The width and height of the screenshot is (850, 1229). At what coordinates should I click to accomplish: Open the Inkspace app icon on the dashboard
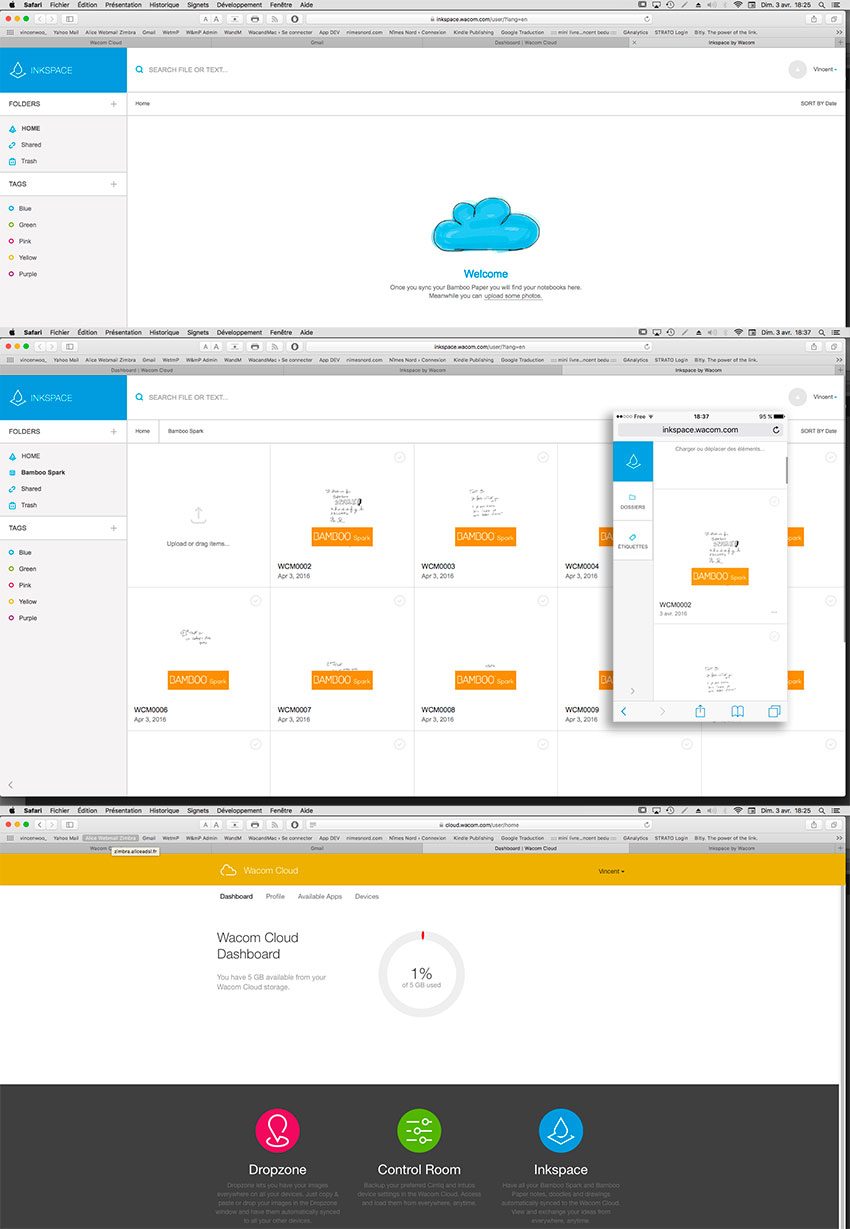pyautogui.click(x=561, y=1130)
